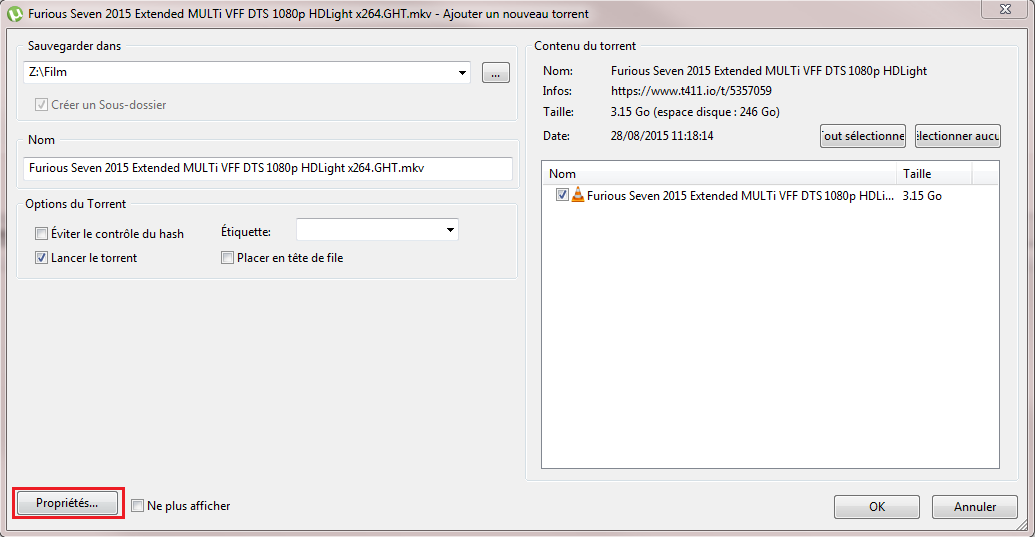Enable Éviter le contrôle du hash

pyautogui.click(x=42, y=234)
